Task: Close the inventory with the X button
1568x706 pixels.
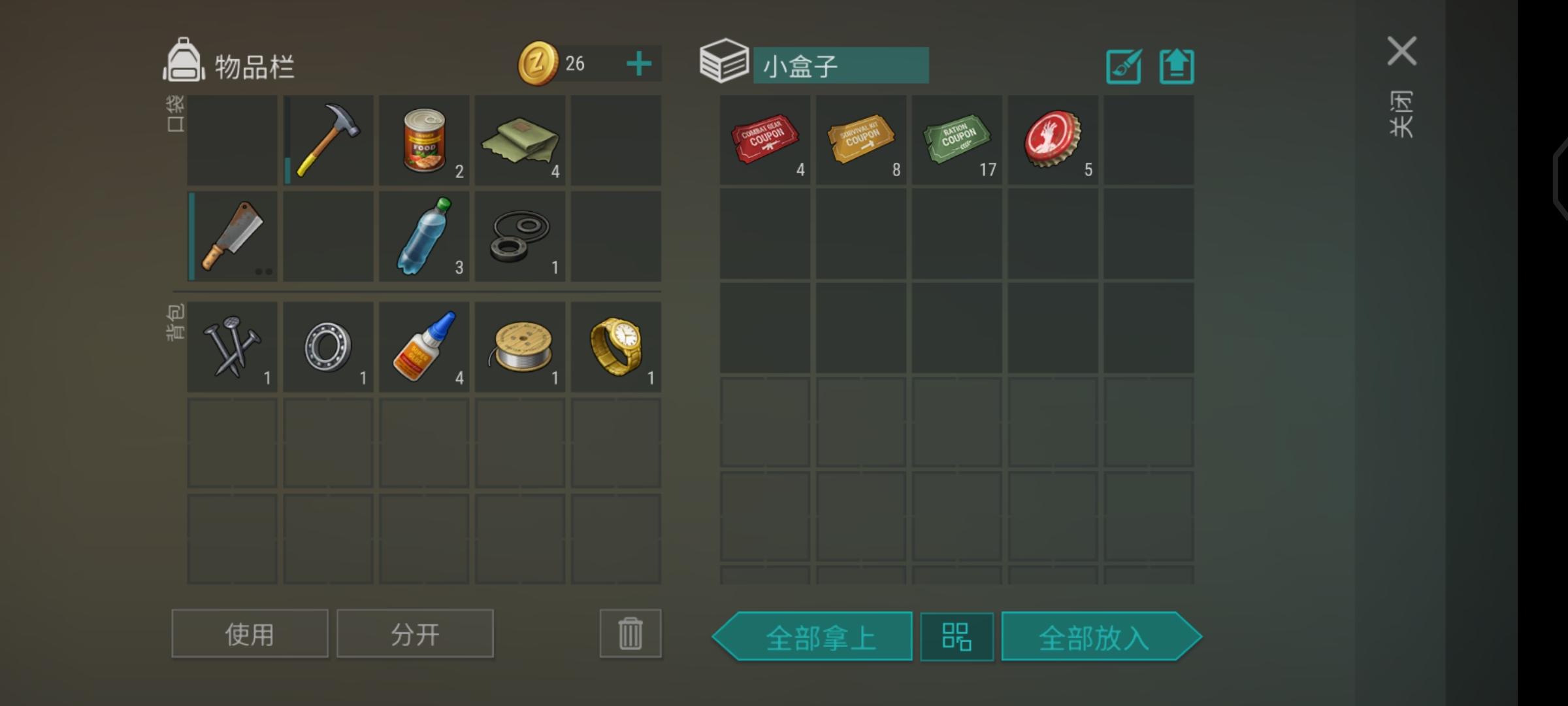Action: coord(1402,51)
